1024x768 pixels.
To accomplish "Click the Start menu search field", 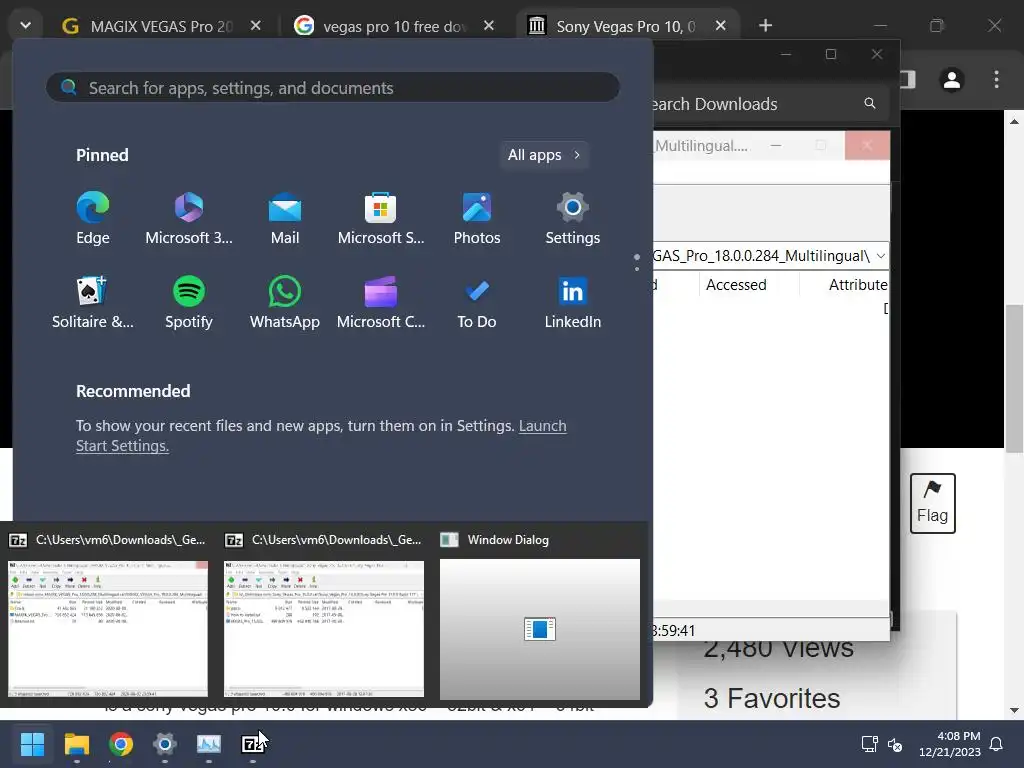I will (x=333, y=88).
